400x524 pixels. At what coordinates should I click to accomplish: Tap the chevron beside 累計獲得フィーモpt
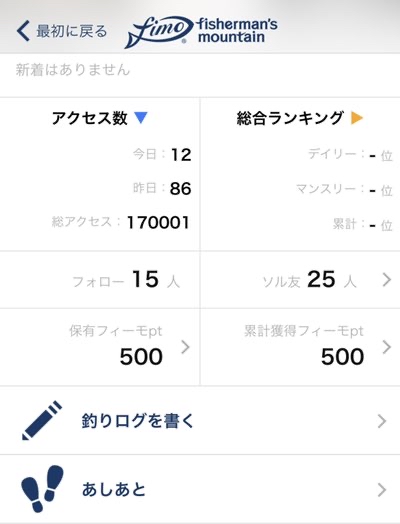tap(386, 347)
